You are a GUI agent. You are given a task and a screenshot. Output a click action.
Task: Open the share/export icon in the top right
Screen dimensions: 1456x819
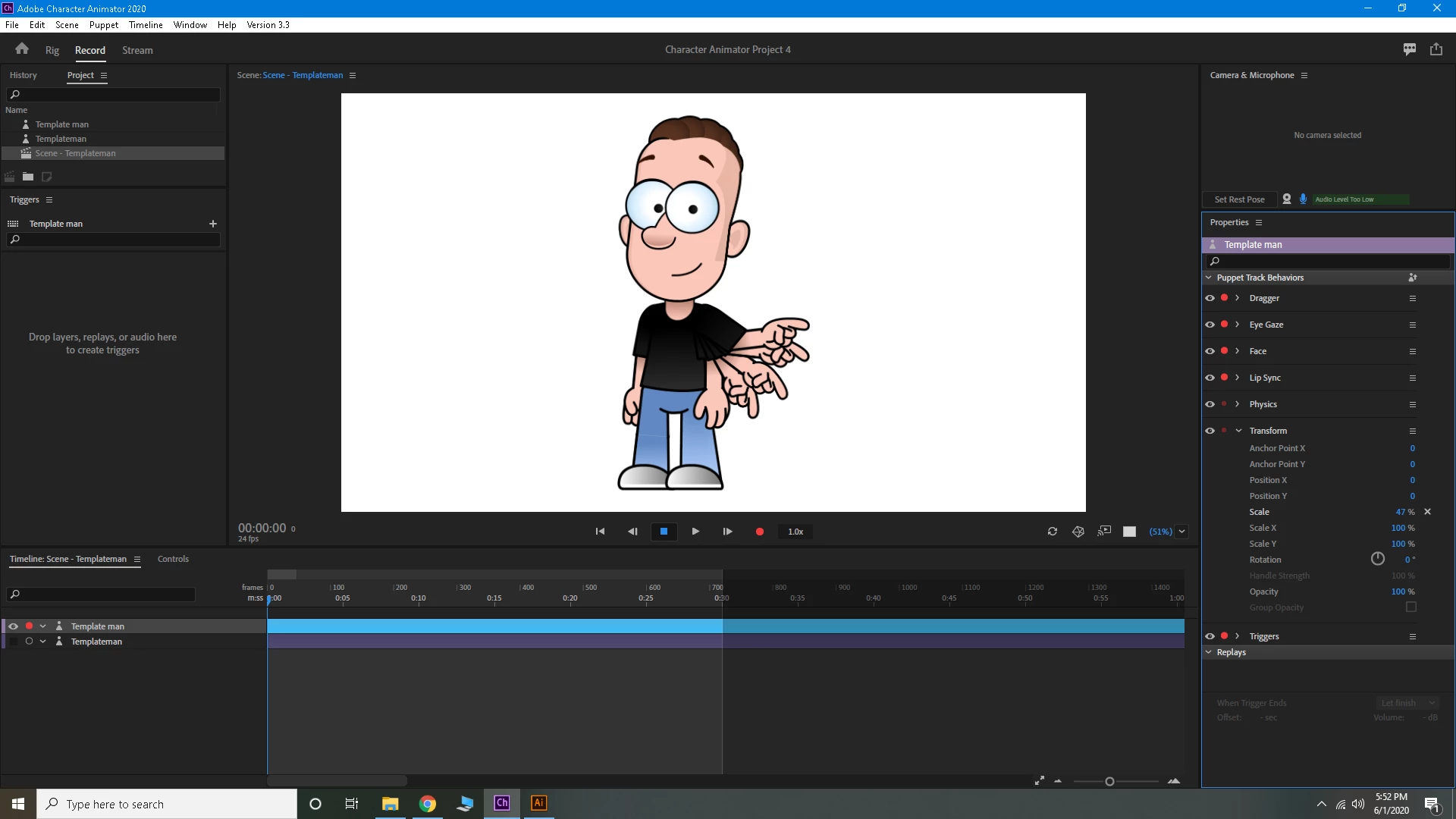click(1436, 49)
